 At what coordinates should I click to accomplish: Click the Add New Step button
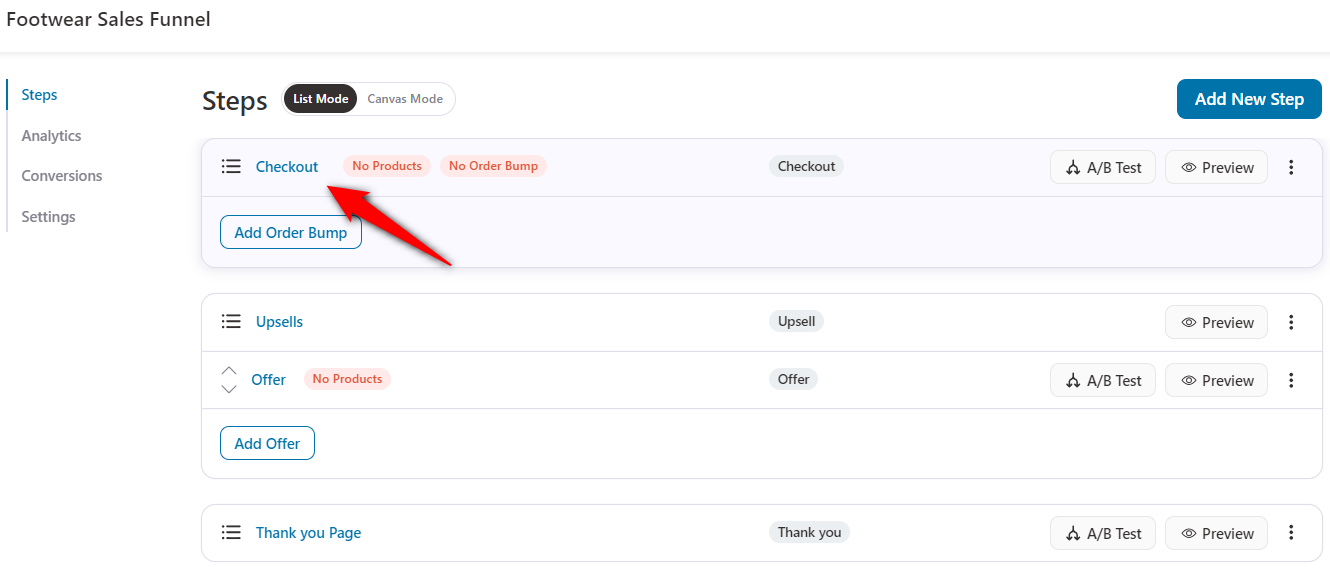coord(1249,99)
